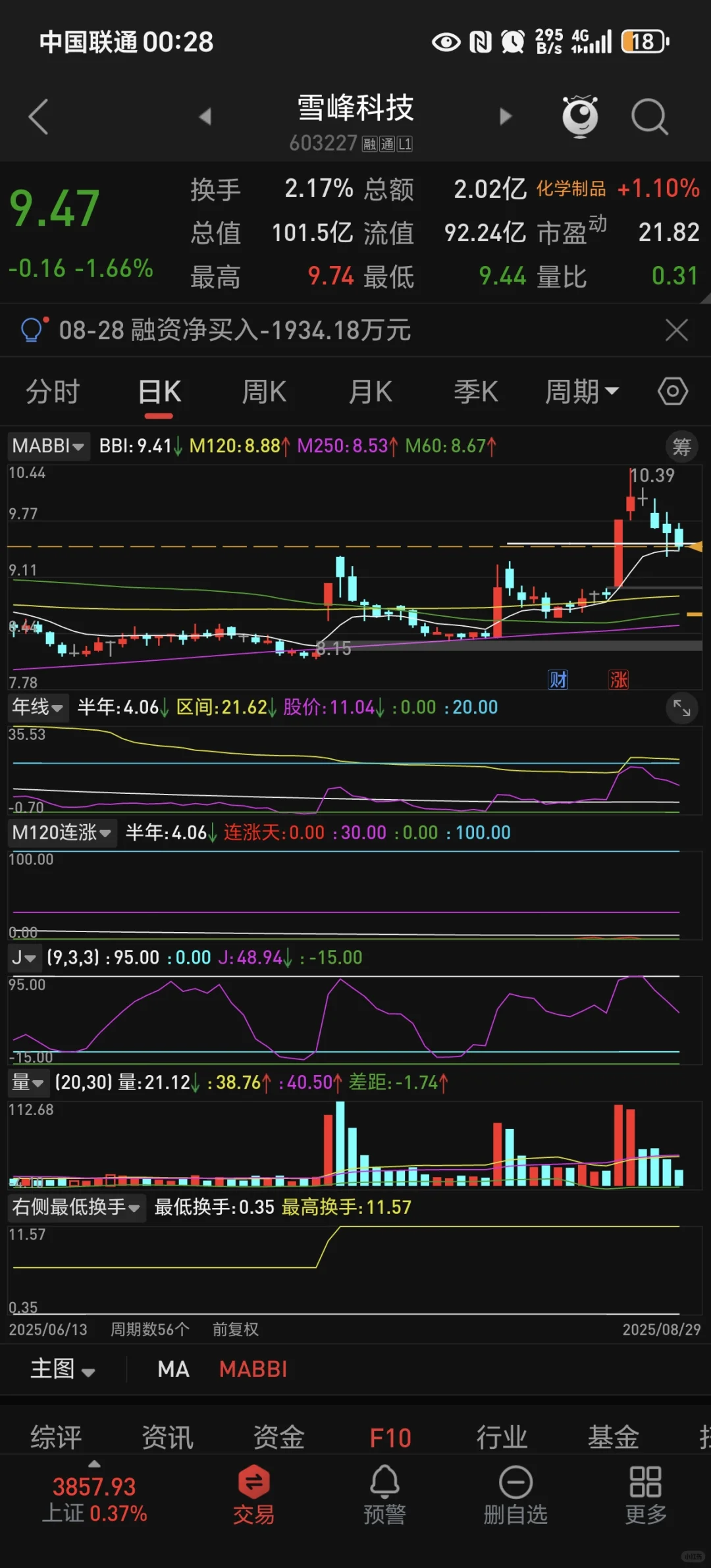Switch to 季K tab
The height and width of the screenshot is (1568, 711).
[476, 392]
